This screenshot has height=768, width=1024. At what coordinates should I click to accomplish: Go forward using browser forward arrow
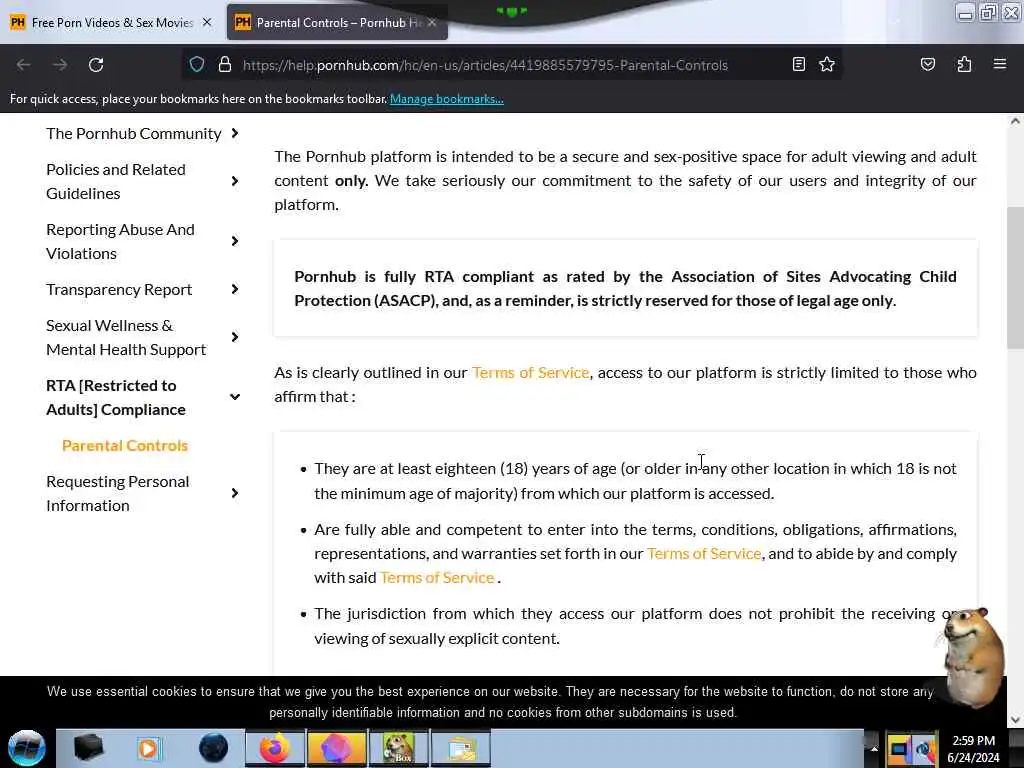[x=60, y=65]
